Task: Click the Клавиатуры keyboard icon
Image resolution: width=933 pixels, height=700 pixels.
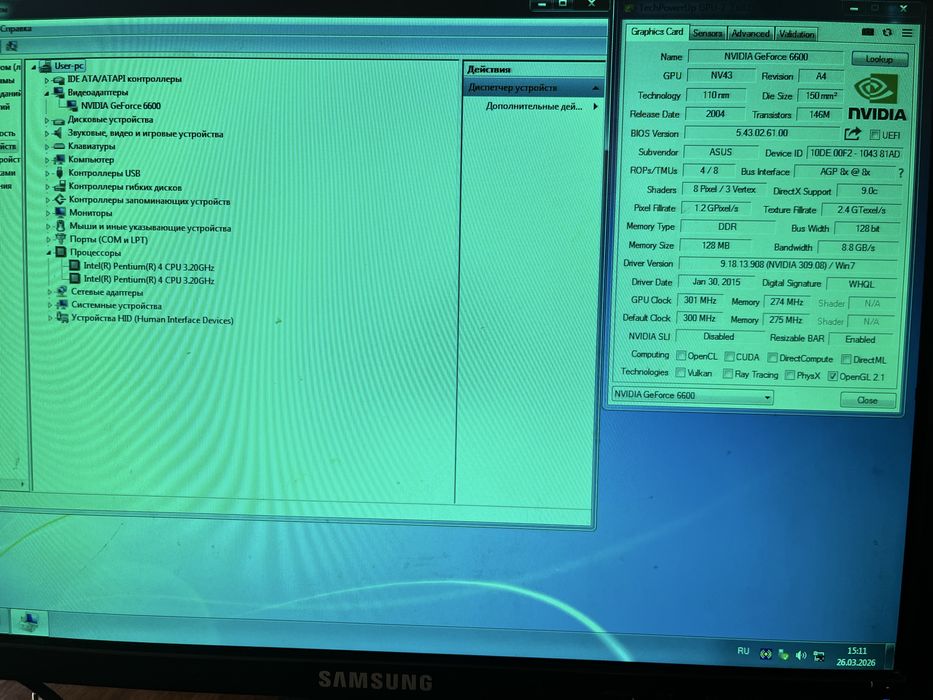Action: 59,146
